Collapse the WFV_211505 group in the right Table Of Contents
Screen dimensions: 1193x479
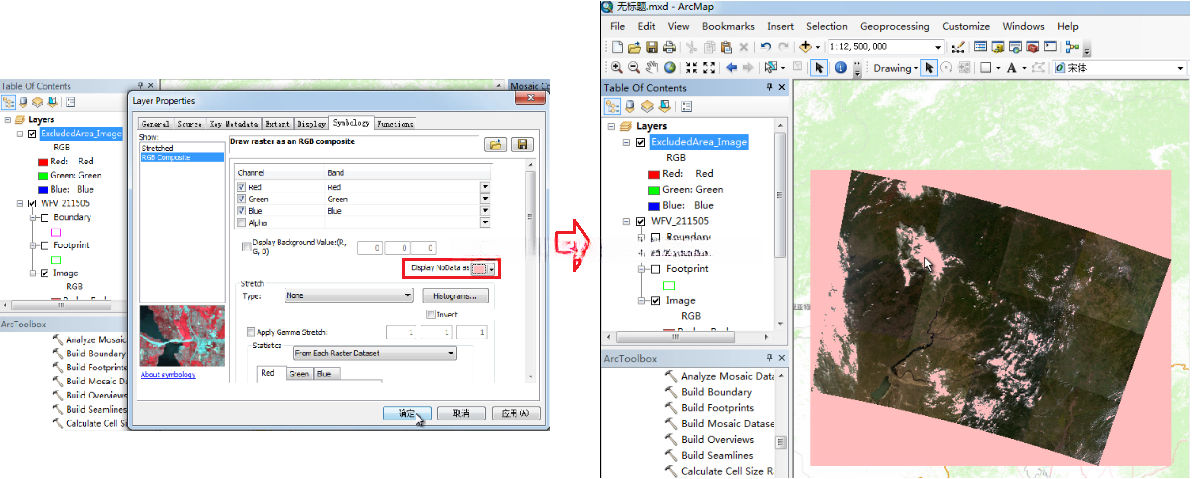point(627,222)
